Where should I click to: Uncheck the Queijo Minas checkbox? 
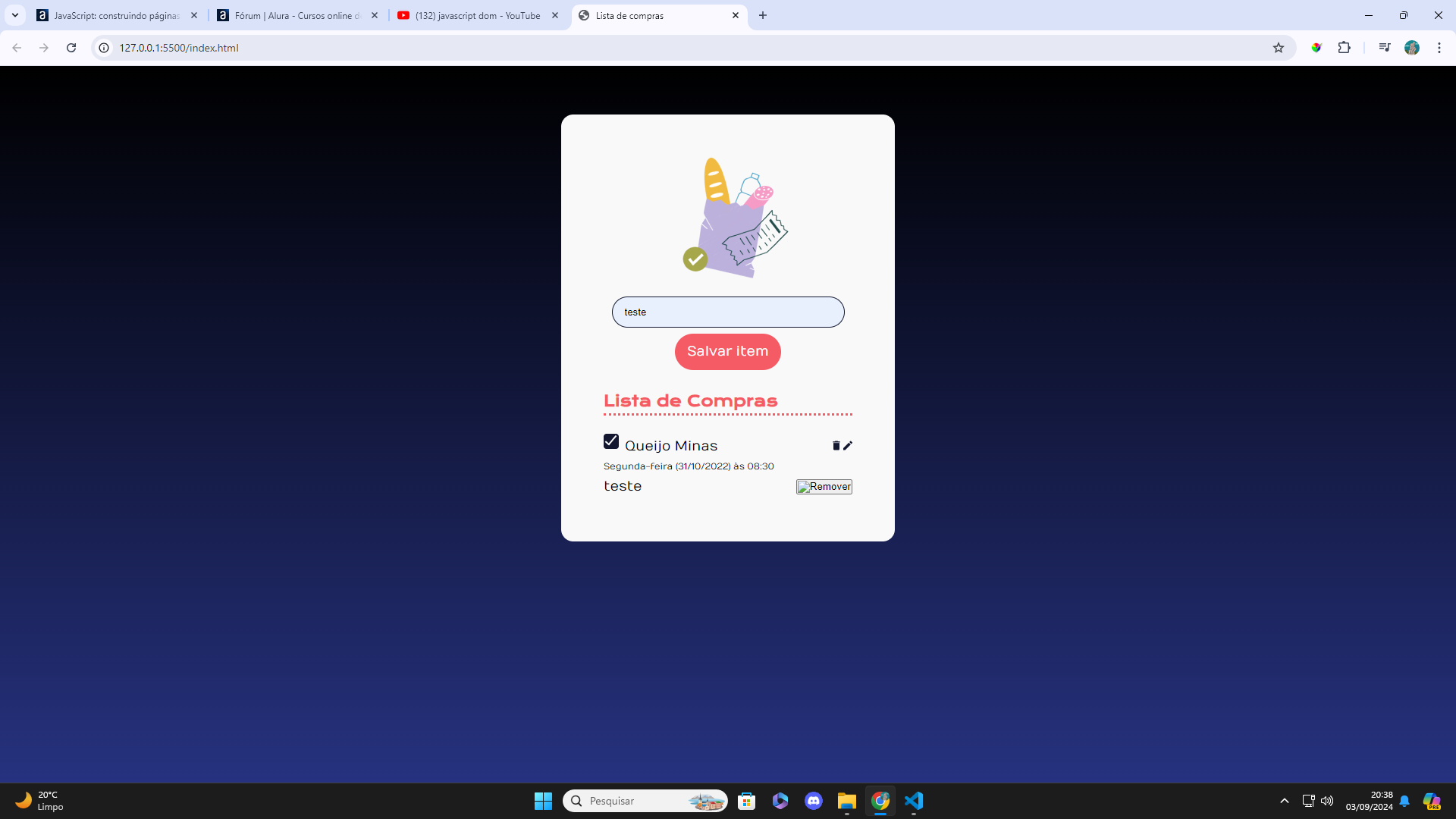[x=611, y=441]
